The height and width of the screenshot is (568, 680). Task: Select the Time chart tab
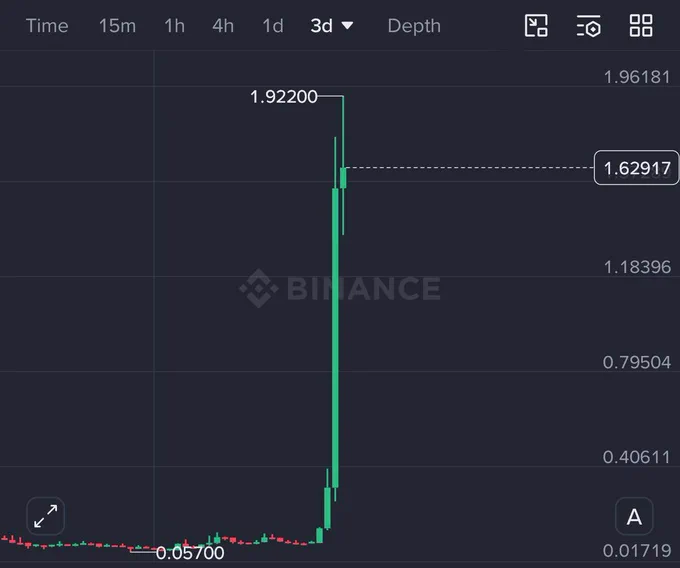[47, 26]
